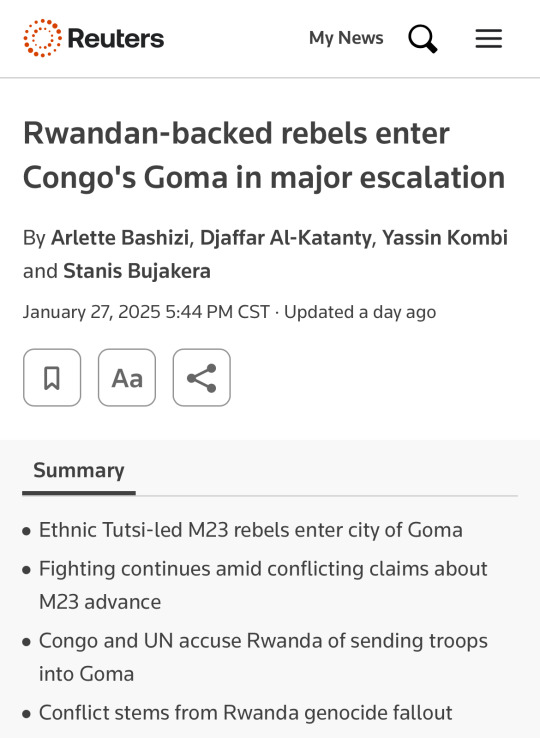Image resolution: width=540 pixels, height=738 pixels.
Task: Open author Yassin Kombi's profile
Action: [x=445, y=238]
